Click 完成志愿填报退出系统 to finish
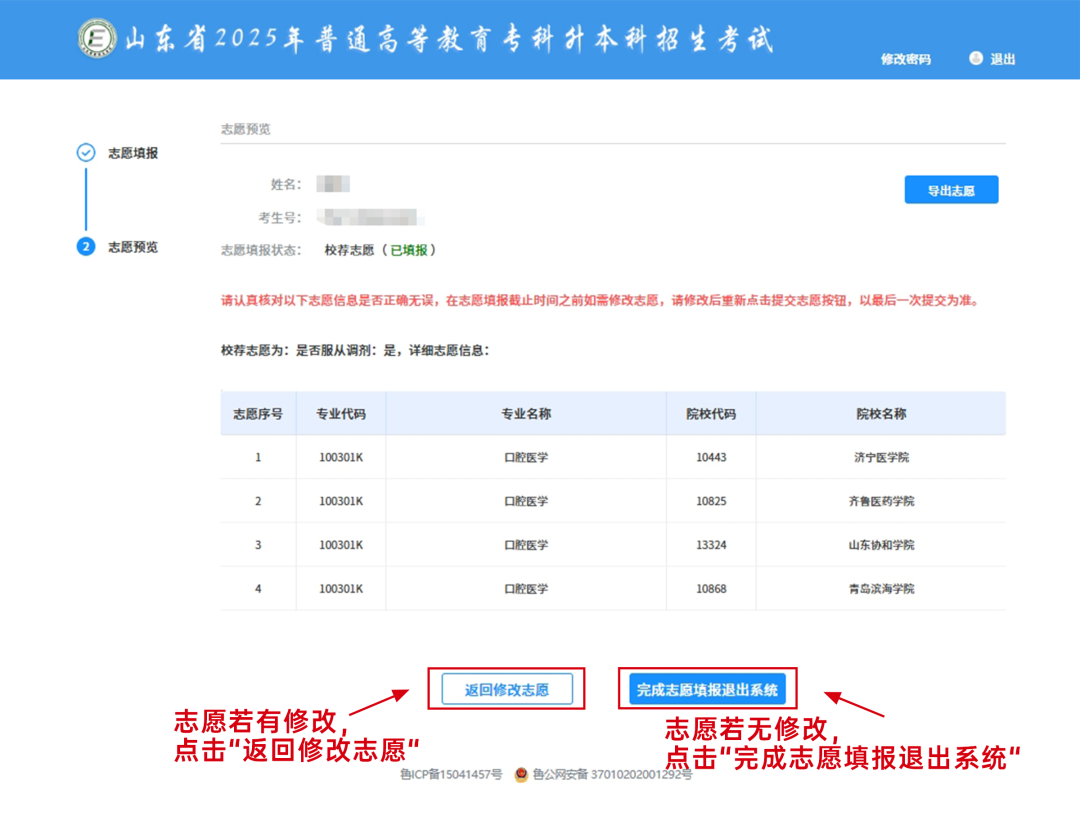Screen dimensions: 1080x826 tap(707, 688)
